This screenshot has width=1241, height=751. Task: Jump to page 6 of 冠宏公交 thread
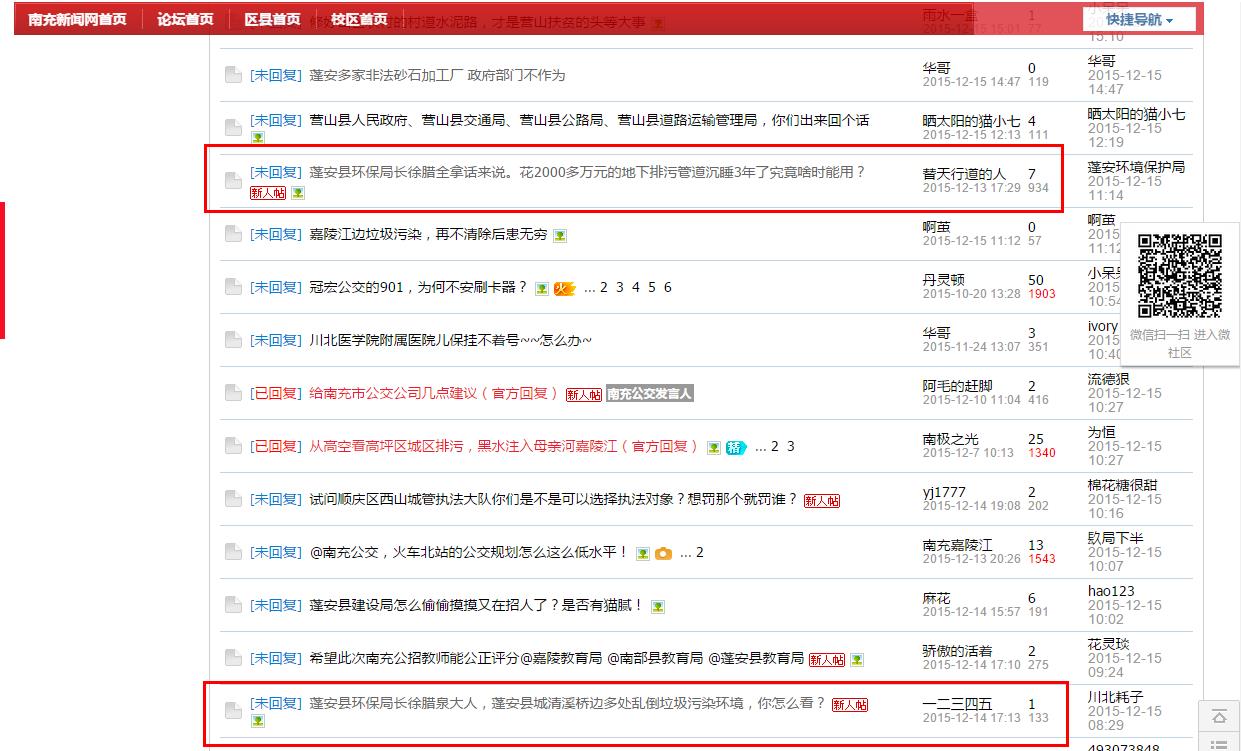click(x=667, y=288)
